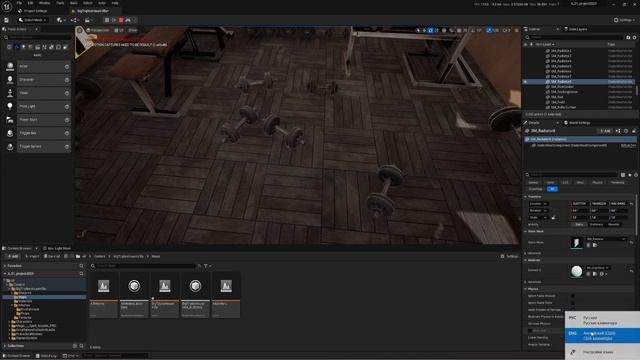This screenshot has width=640, height=360.
Task: Select the Player Start entry in Place Actors
Action: (x=37, y=120)
